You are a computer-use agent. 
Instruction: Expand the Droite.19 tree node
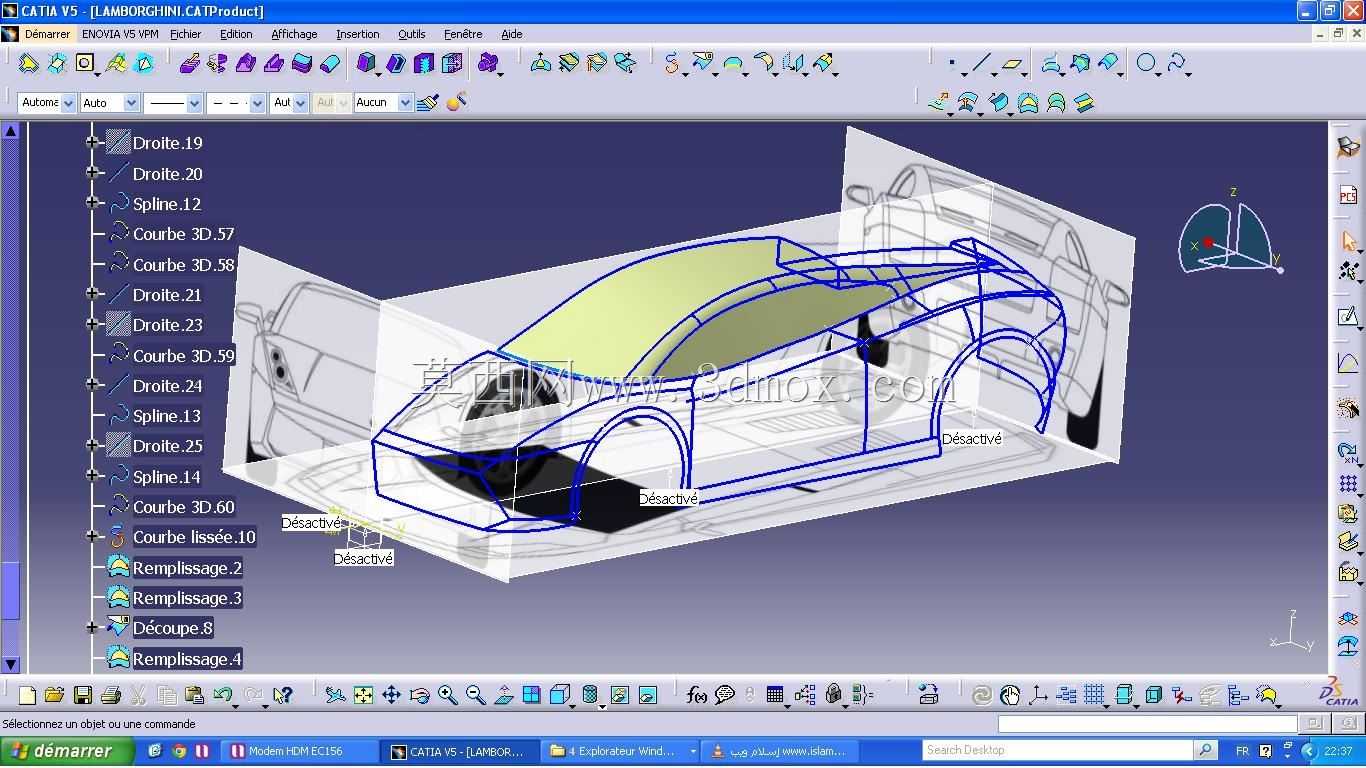point(92,142)
